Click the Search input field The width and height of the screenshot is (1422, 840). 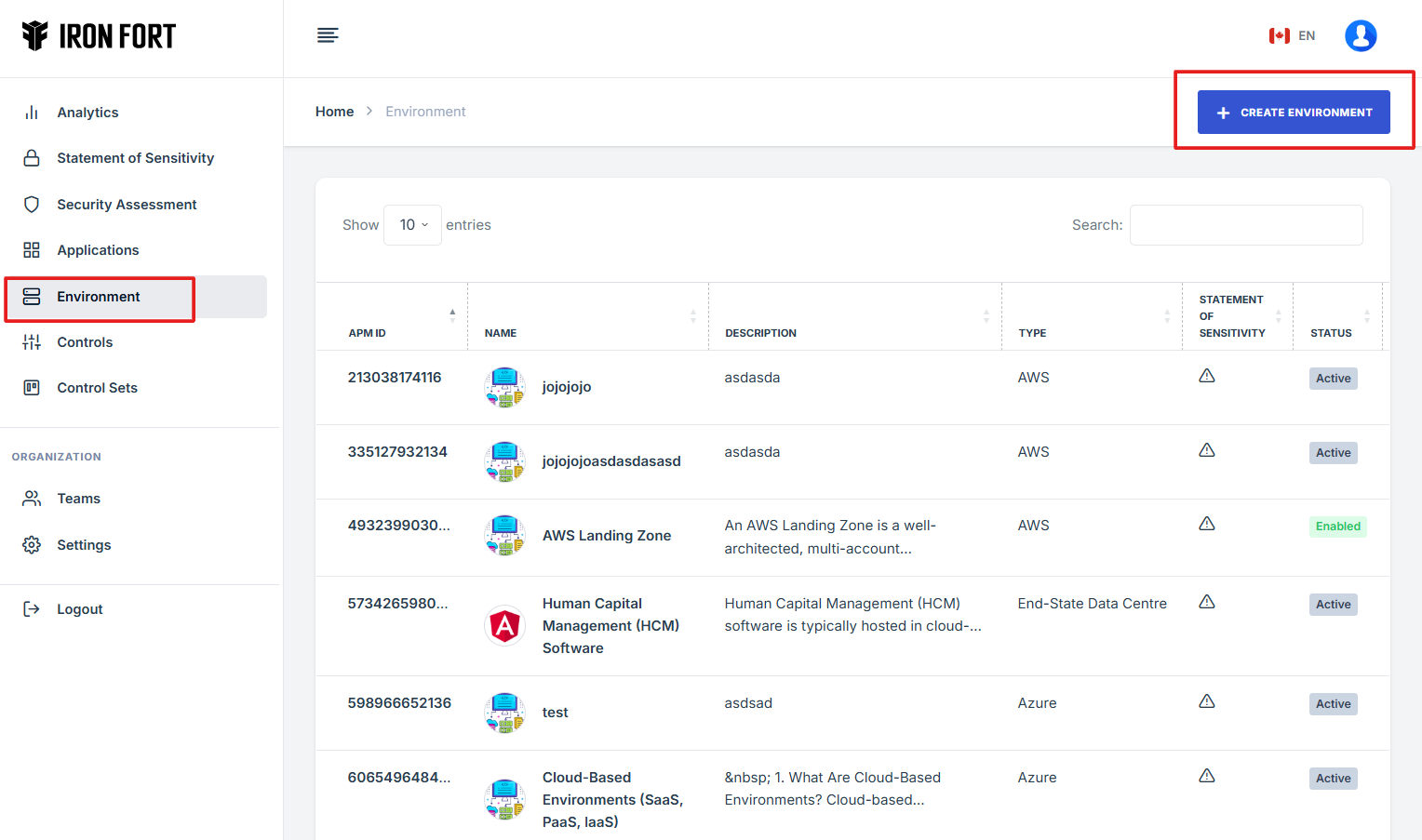click(x=1245, y=225)
